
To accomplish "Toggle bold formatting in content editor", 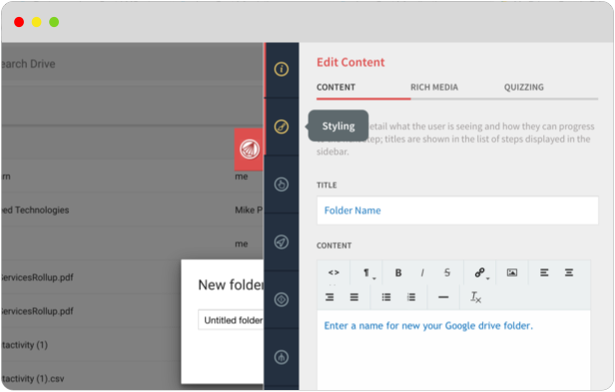I will point(398,273).
